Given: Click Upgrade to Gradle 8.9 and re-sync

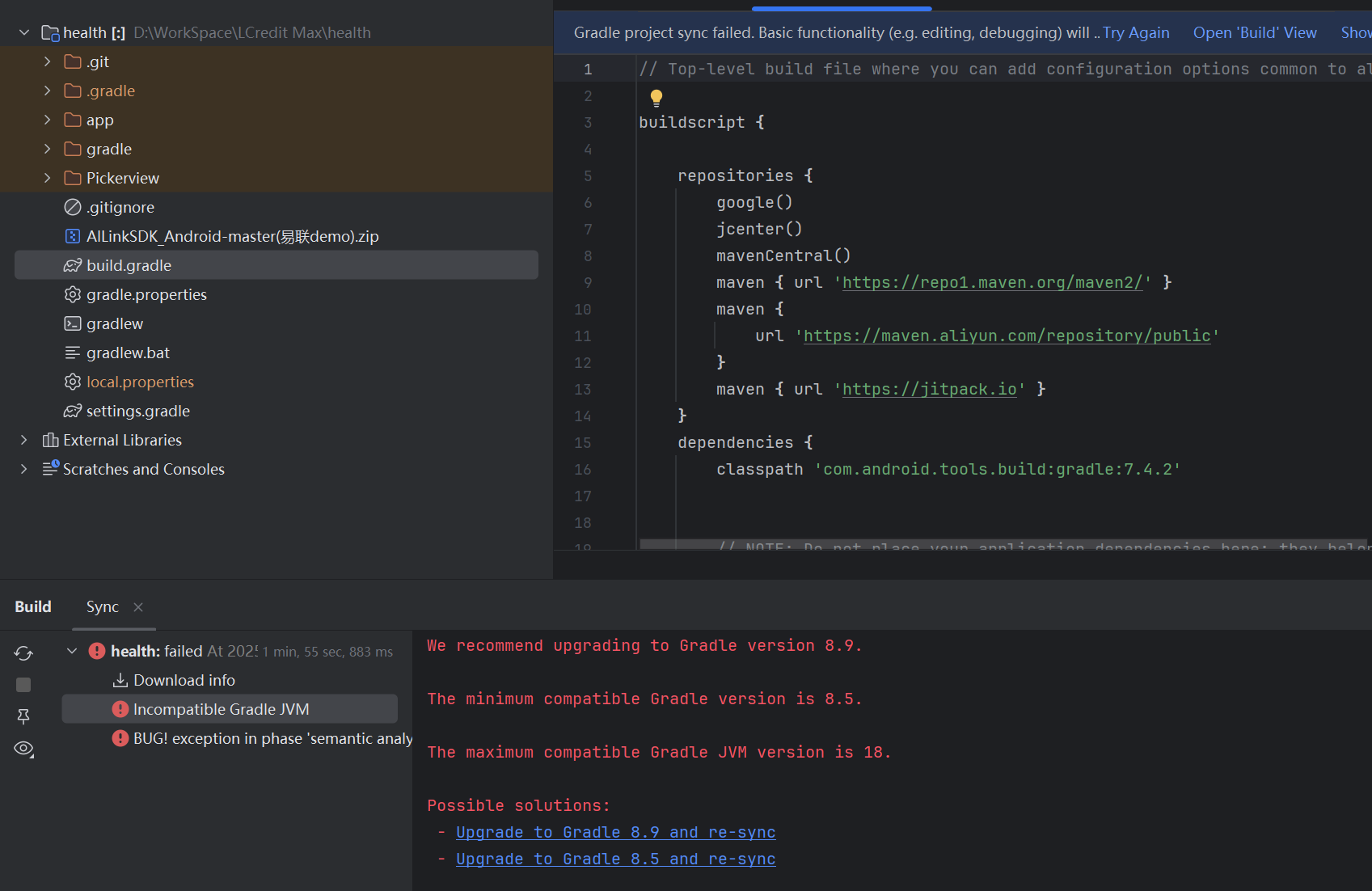Looking at the screenshot, I should [615, 833].
